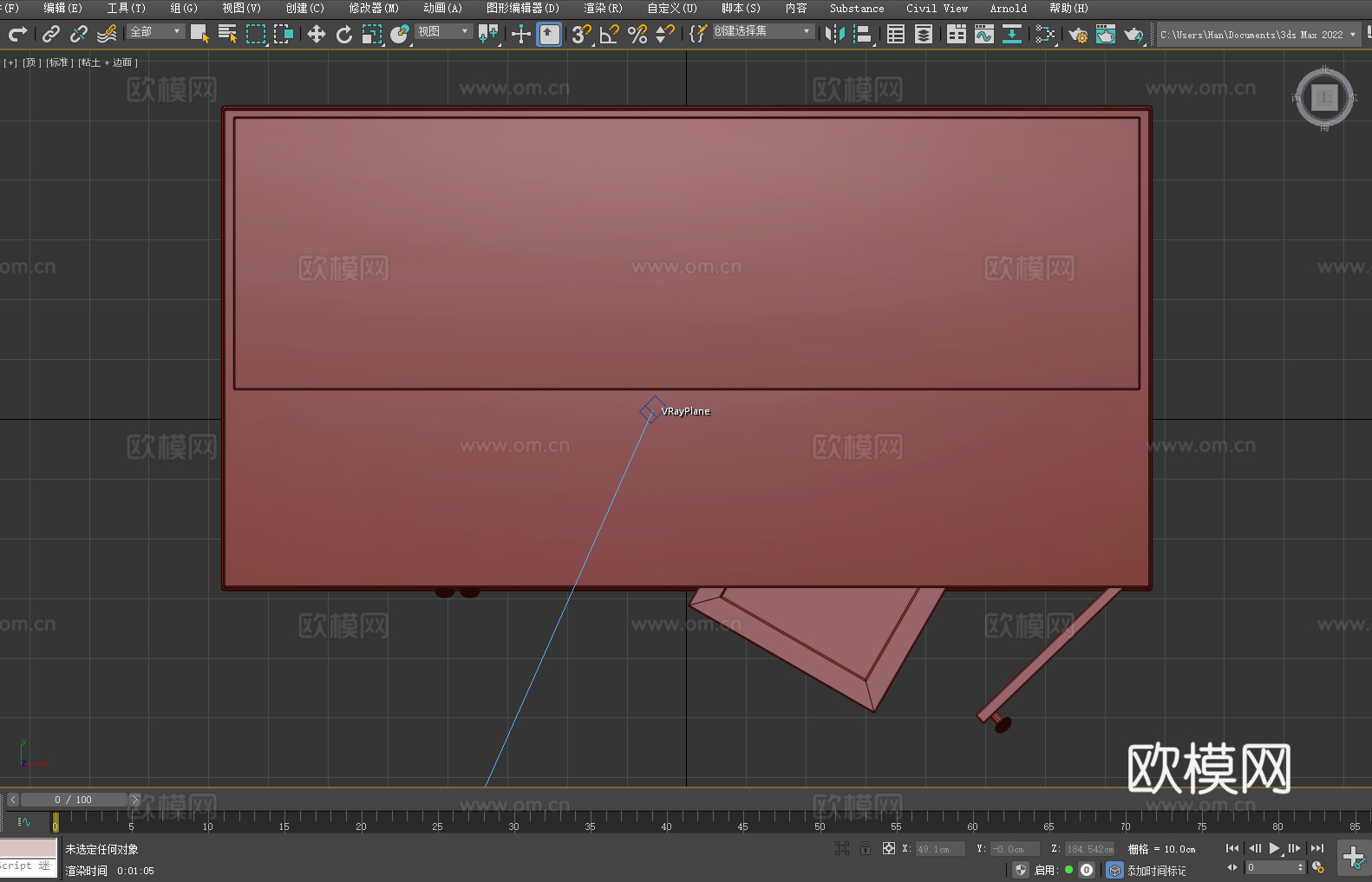Open the 修改器(M) menu
Image resolution: width=1372 pixels, height=882 pixels.
pos(374,8)
